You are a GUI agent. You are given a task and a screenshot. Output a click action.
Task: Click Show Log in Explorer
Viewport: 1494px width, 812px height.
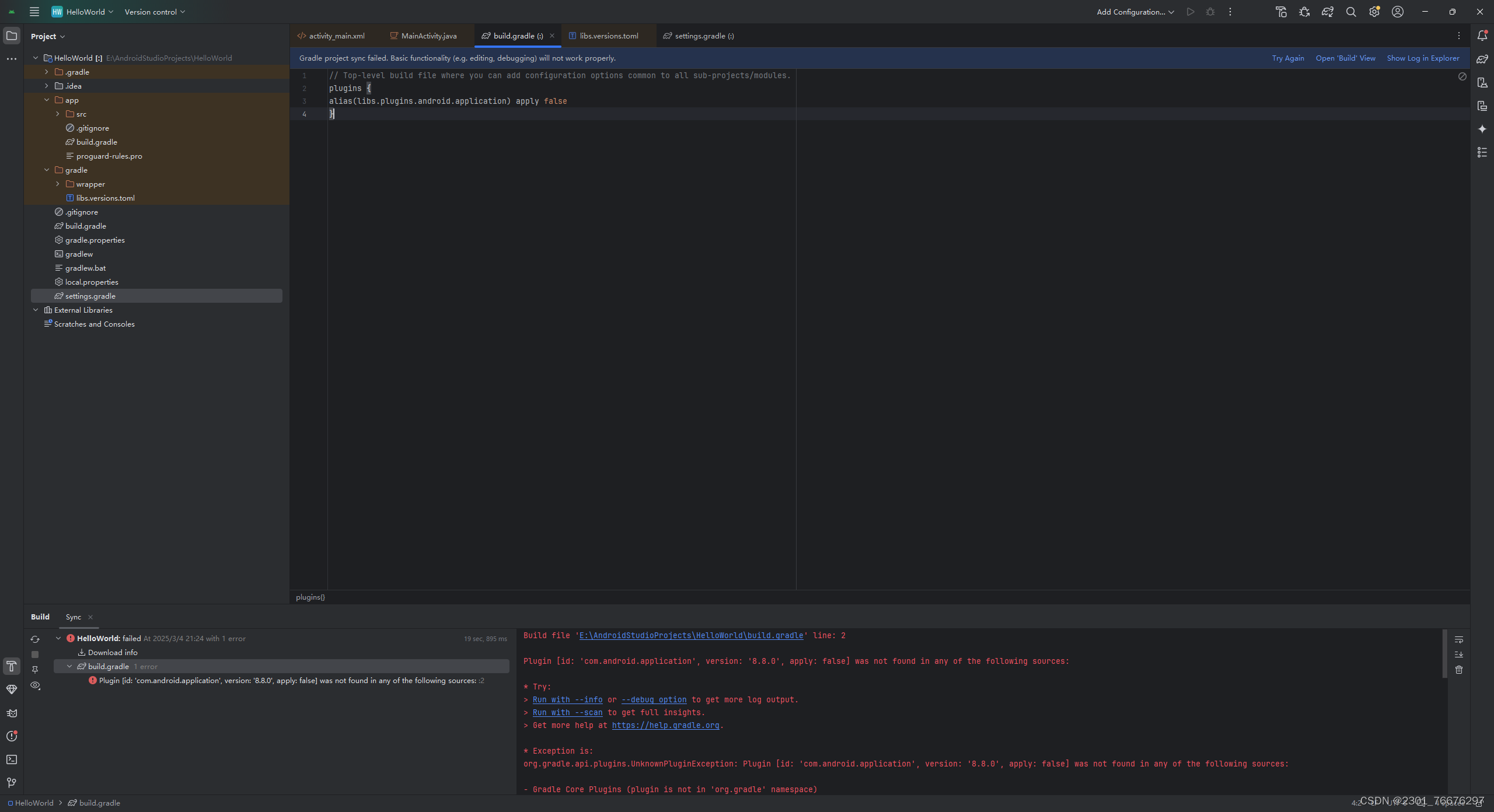pyautogui.click(x=1423, y=58)
